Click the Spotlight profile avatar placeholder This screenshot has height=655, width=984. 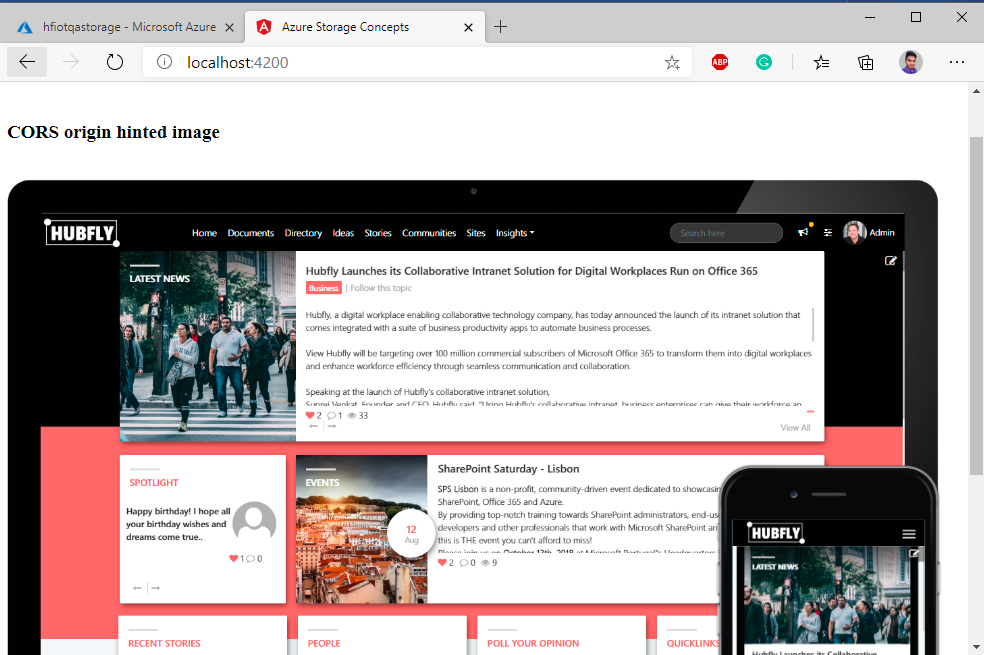254,522
